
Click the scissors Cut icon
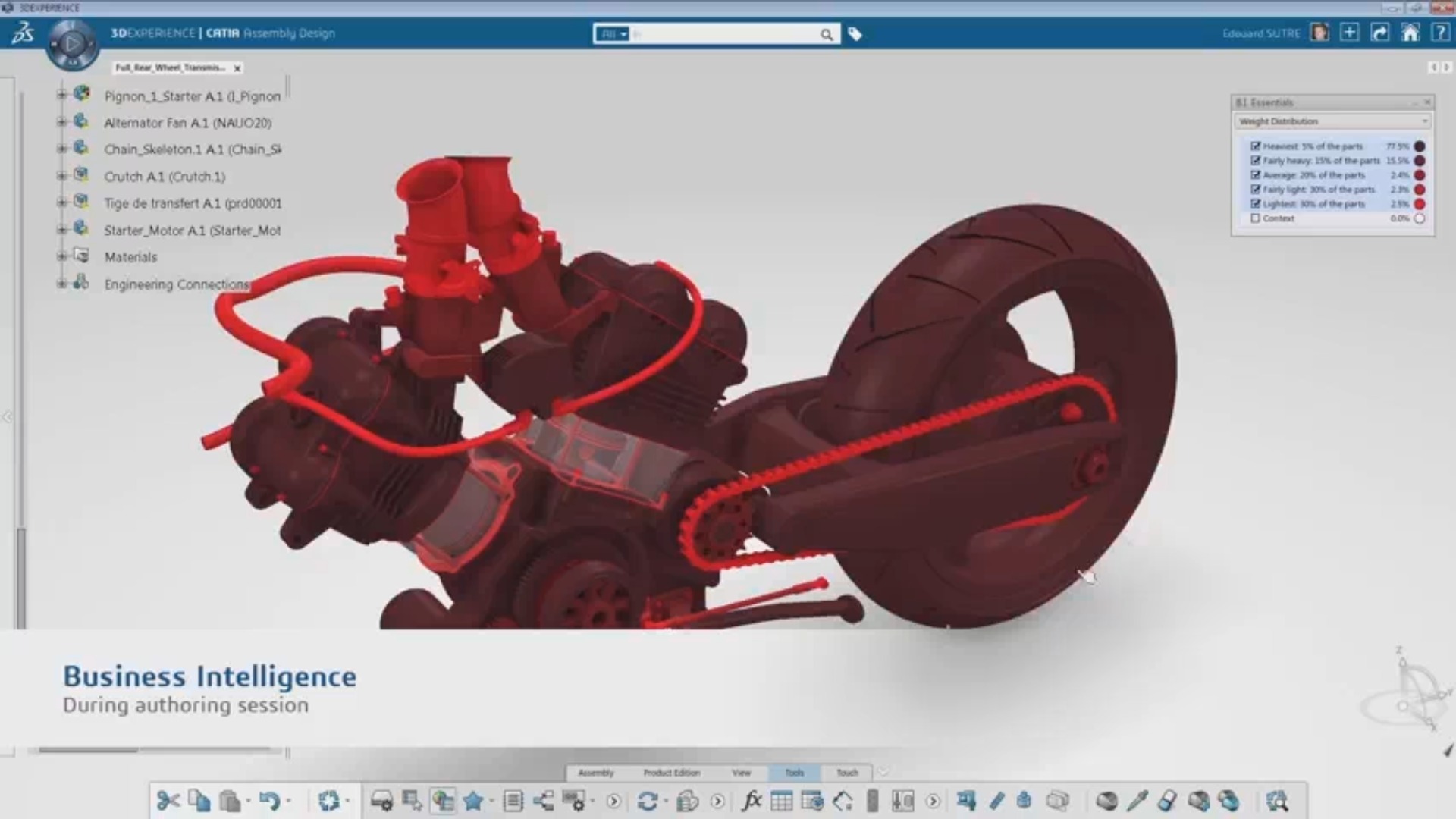(x=168, y=801)
